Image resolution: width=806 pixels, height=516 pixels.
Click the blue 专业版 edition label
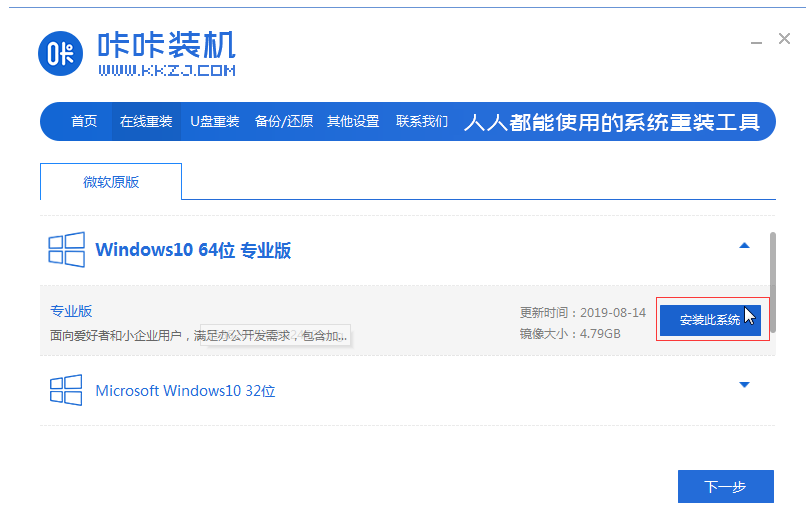[x=71, y=311]
